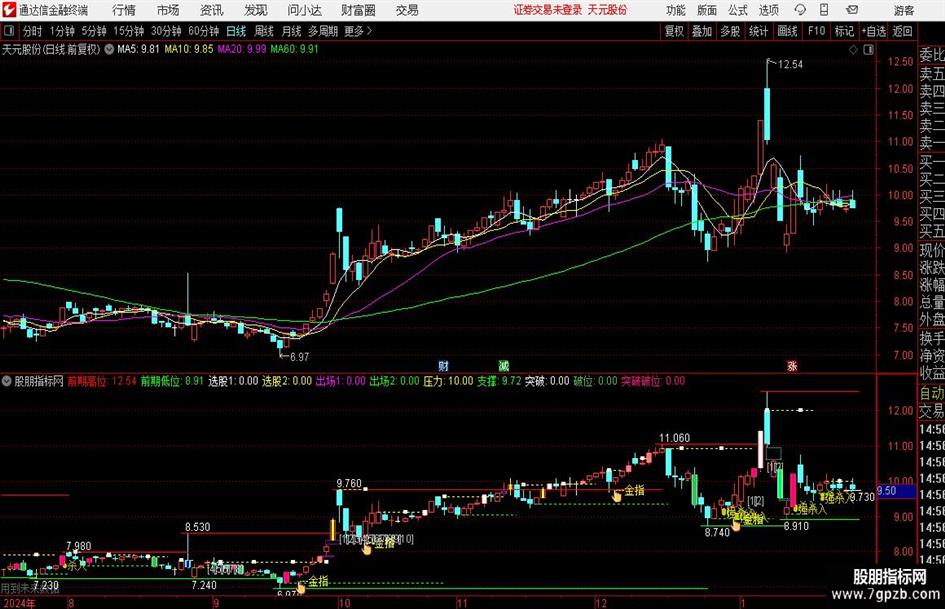945x609 pixels.
Task: Open the mail envelope icon
Action: click(x=852, y=10)
